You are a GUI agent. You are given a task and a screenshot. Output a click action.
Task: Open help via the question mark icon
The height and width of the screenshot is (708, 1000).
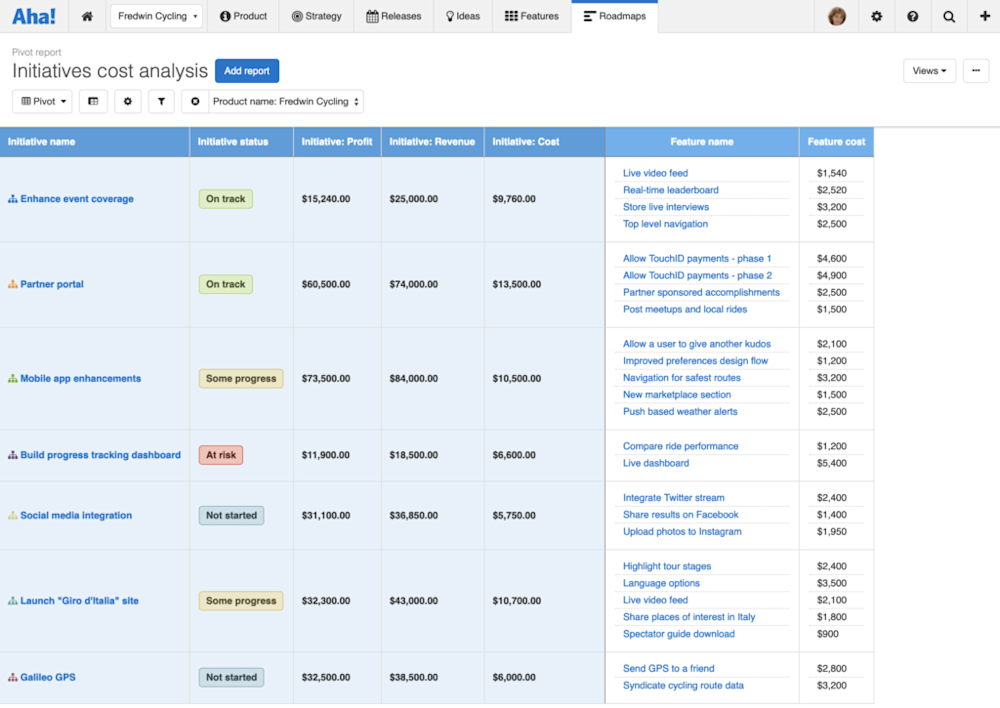(912, 16)
